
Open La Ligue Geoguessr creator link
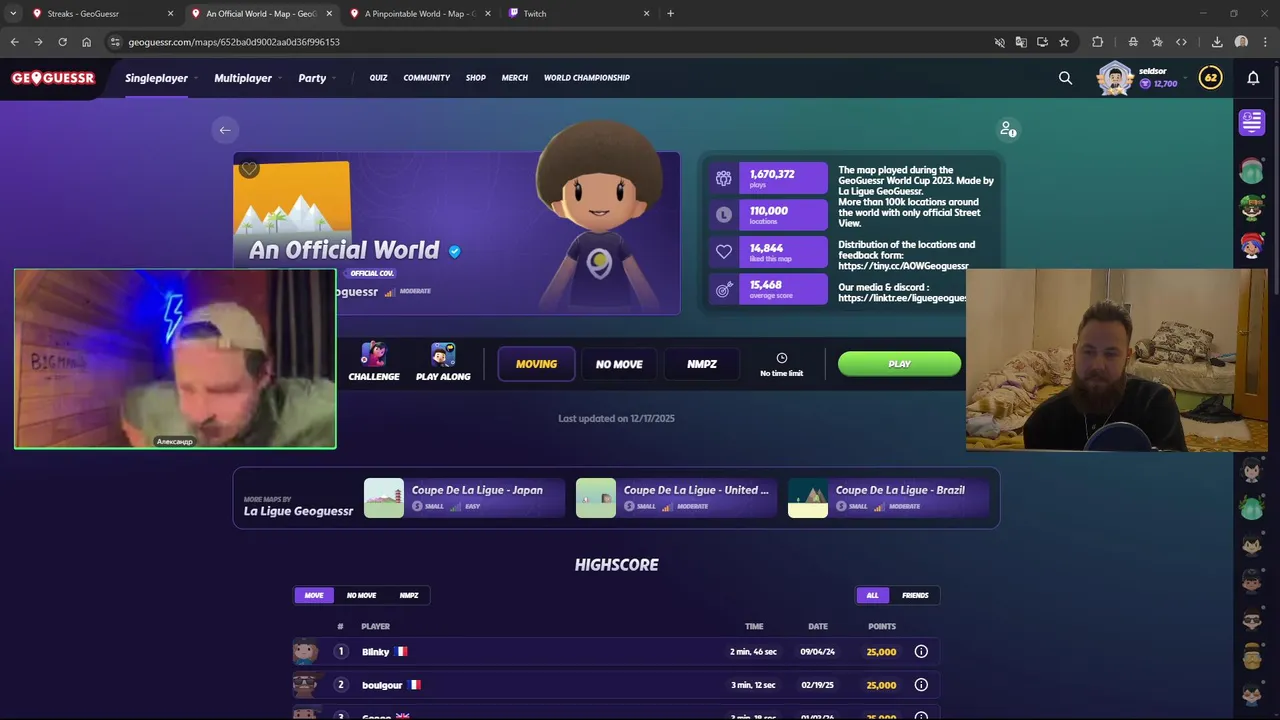[299, 511]
